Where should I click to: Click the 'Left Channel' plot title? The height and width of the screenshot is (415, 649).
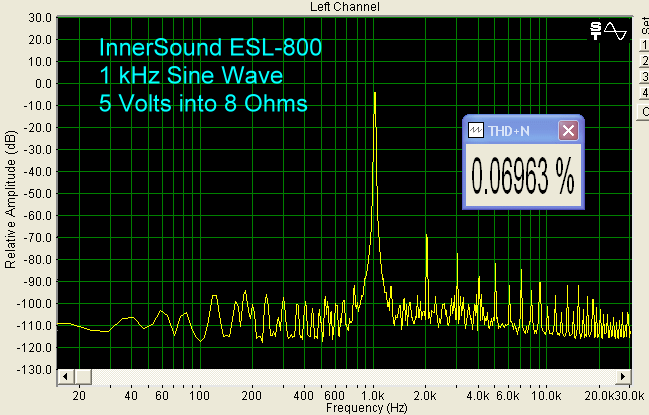tap(345, 7)
